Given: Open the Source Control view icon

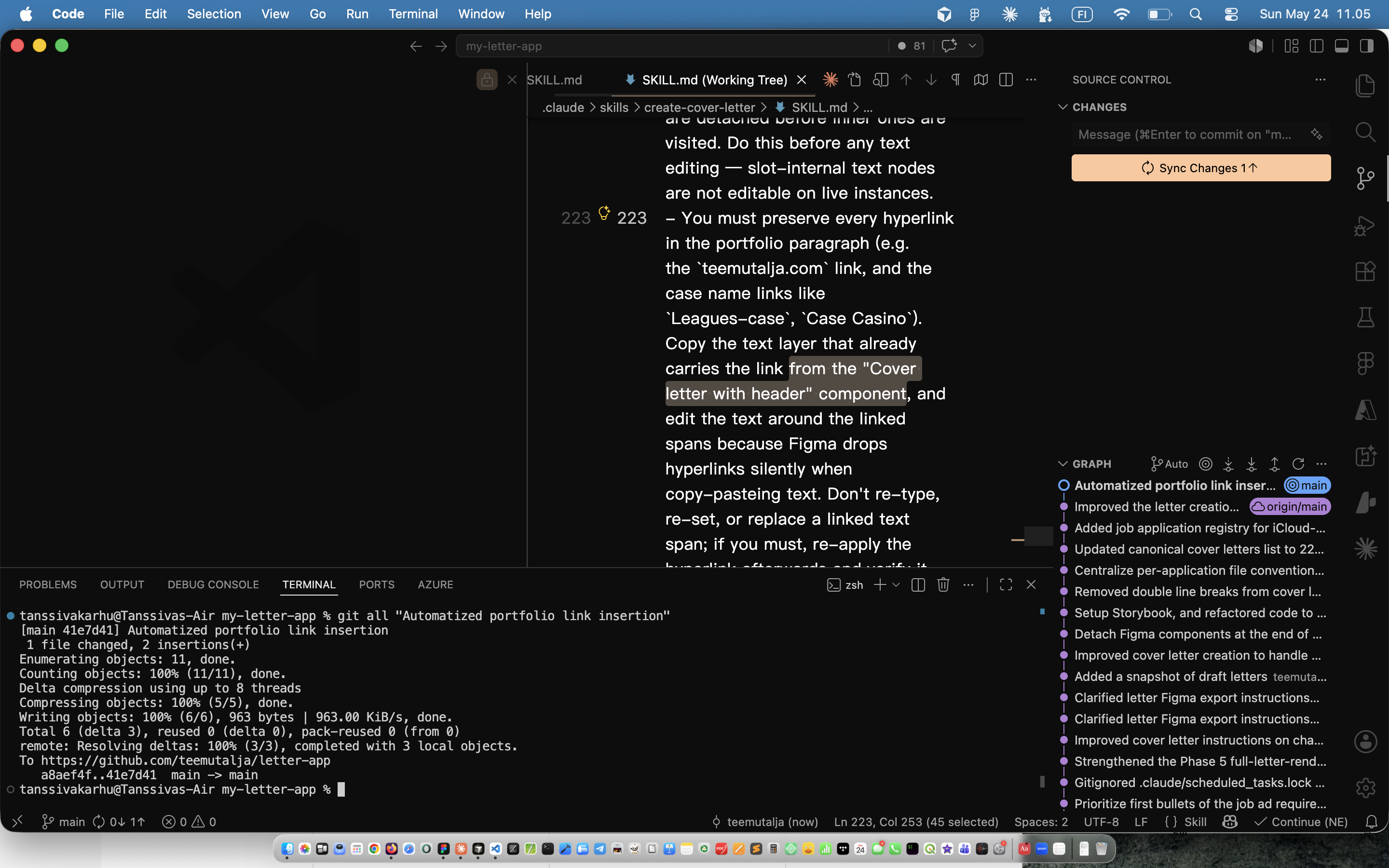Looking at the screenshot, I should 1365,178.
